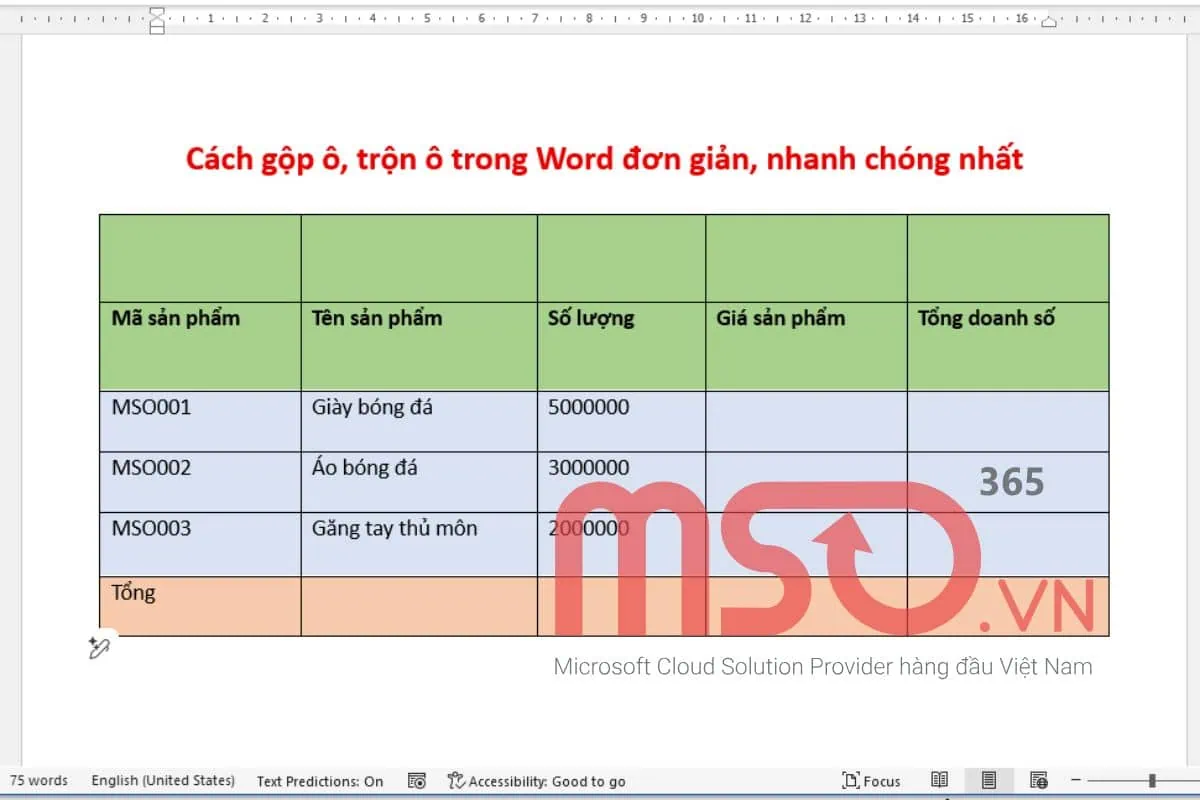
Task: Click the MSO001 table cell
Action: (150, 407)
